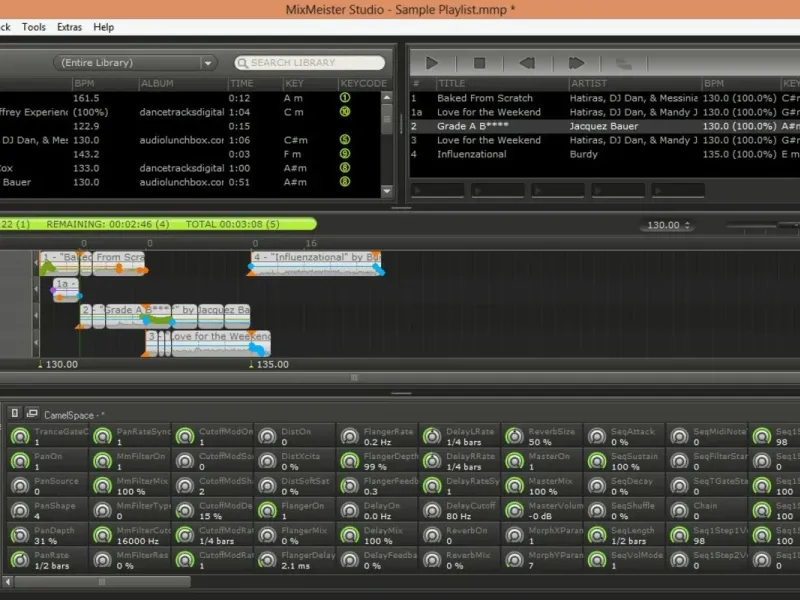800x600 pixels.
Task: Skip to next track with forward icon
Action: [576, 62]
